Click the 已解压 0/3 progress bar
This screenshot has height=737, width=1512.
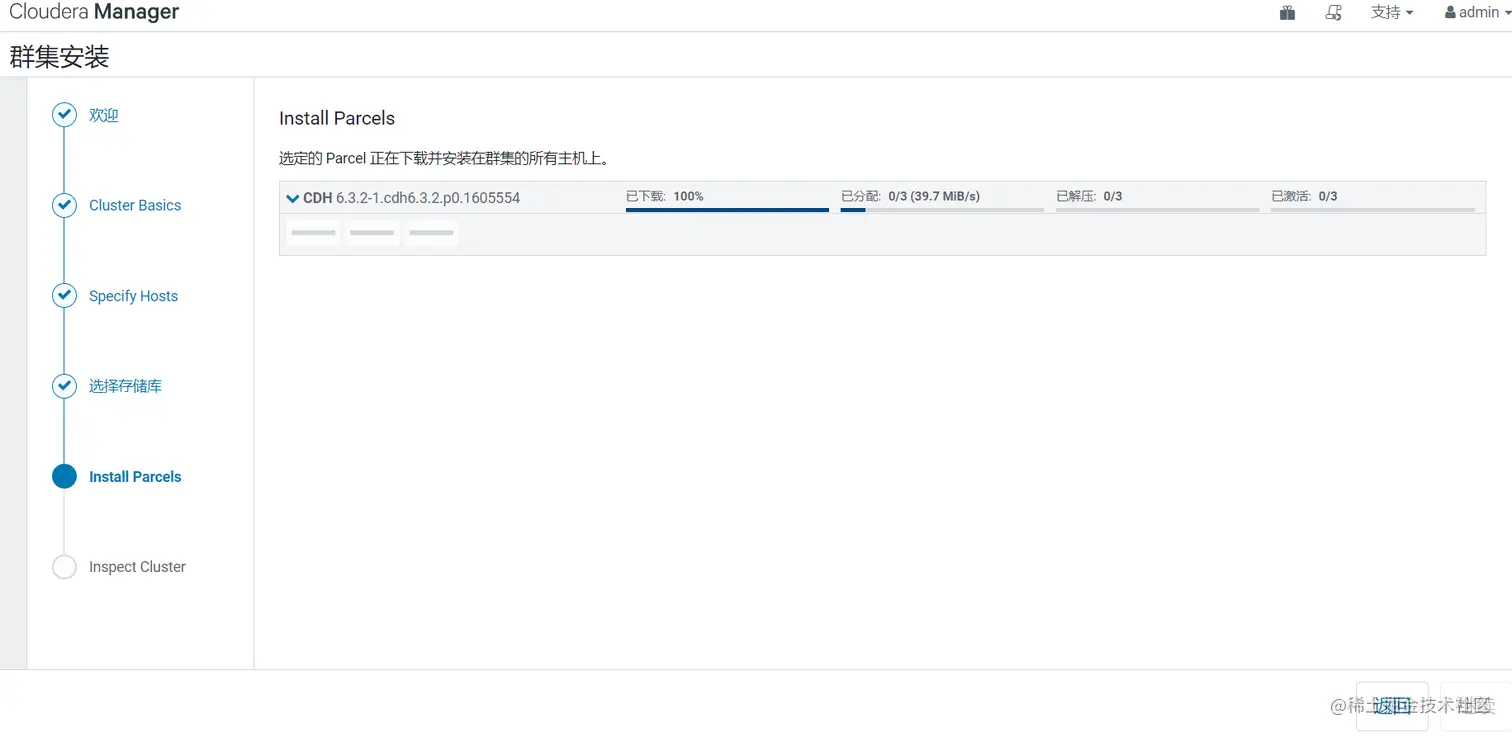pos(1157,209)
